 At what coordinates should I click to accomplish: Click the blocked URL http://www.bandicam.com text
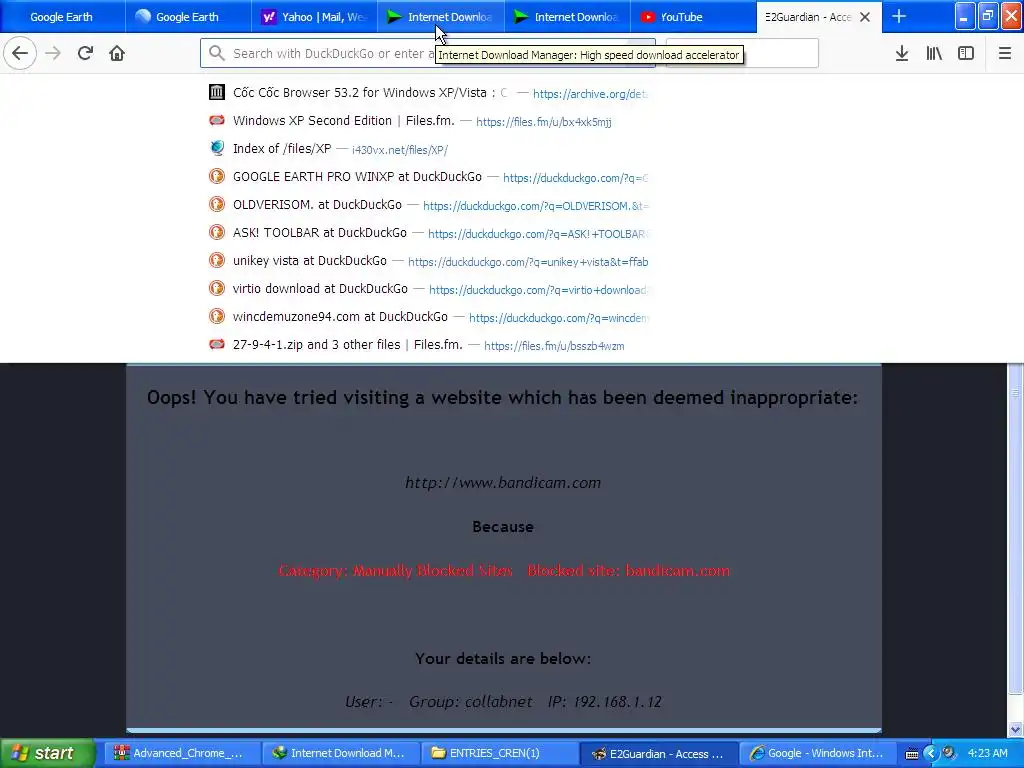coord(503,483)
